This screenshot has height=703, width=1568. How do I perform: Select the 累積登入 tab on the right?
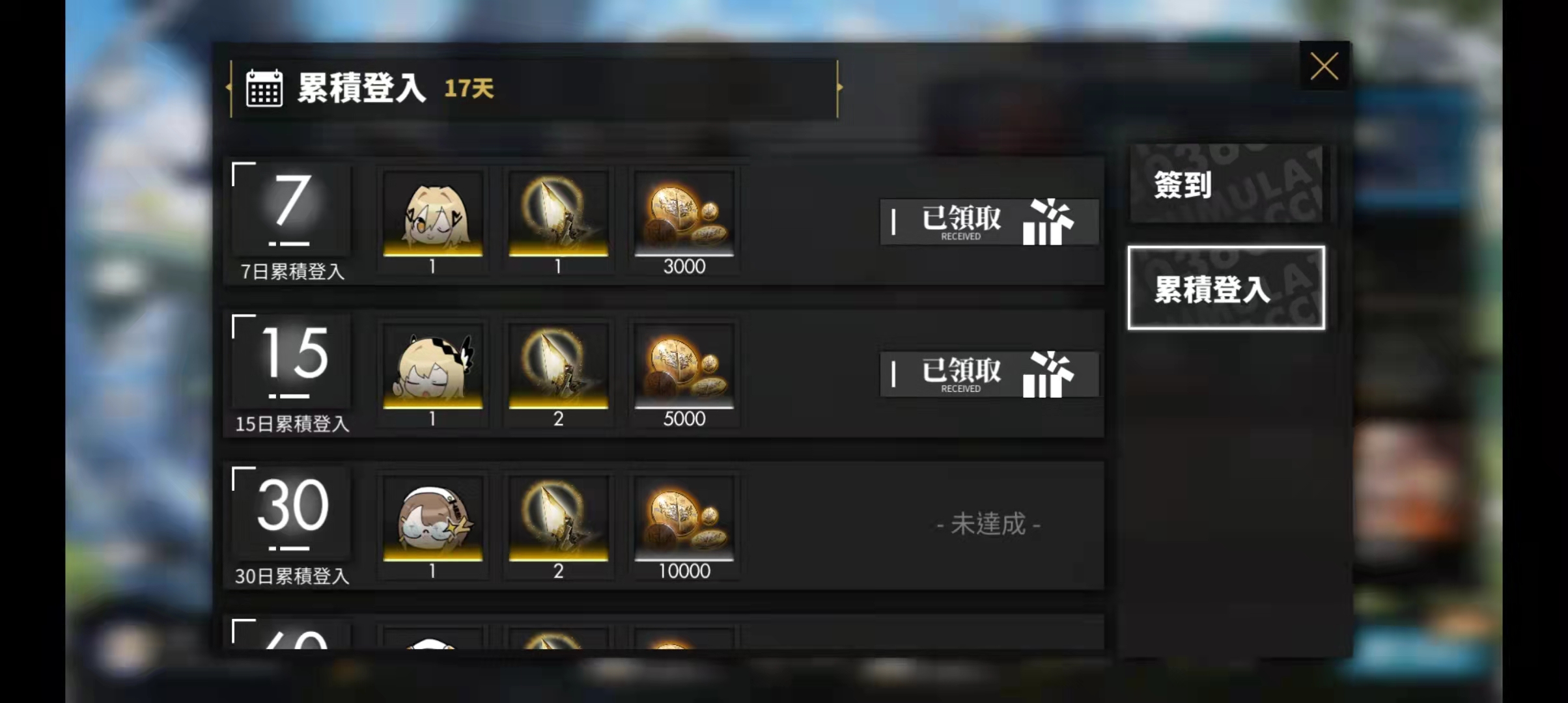(x=1227, y=288)
